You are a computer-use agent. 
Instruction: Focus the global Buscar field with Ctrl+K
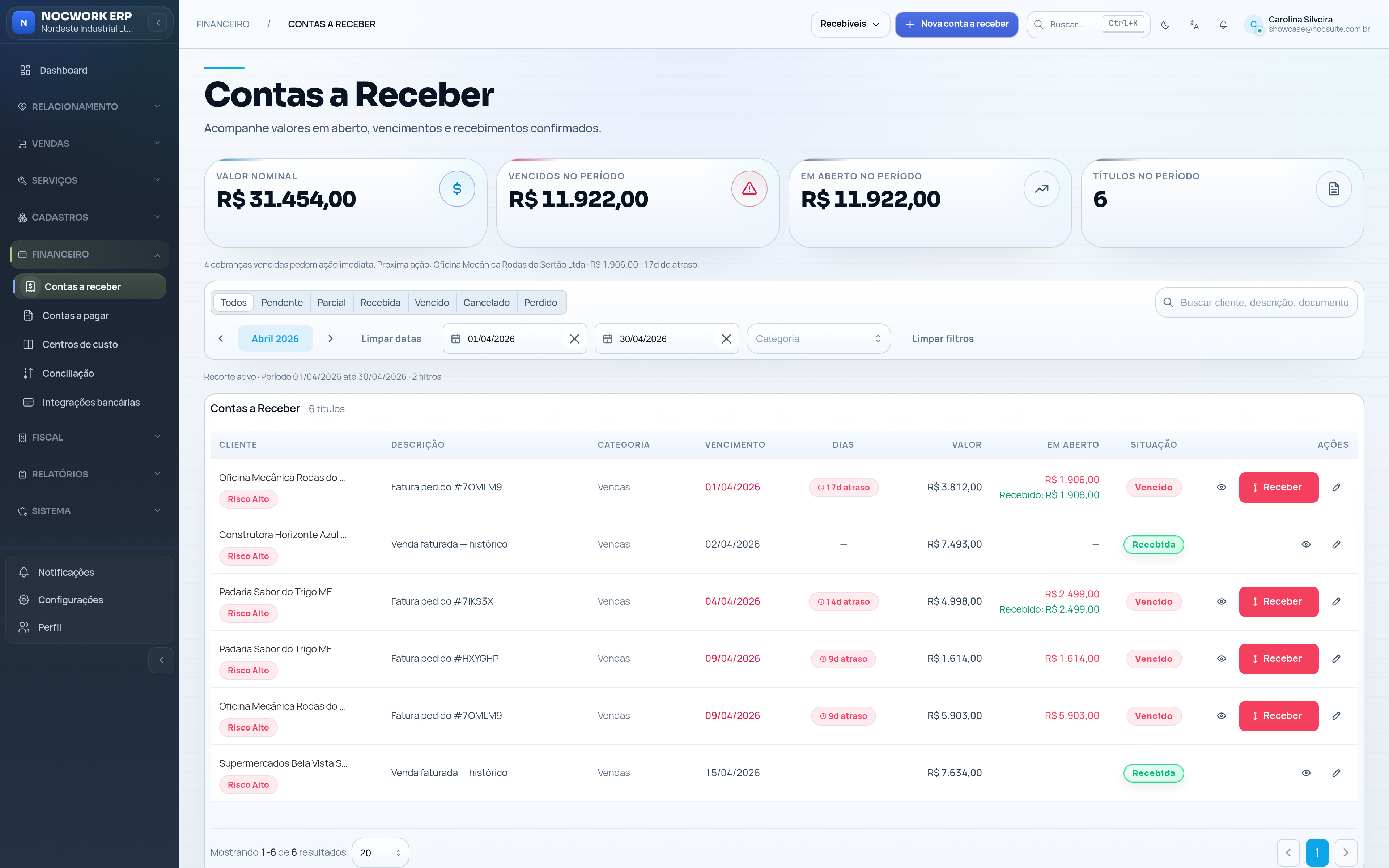click(x=1088, y=24)
